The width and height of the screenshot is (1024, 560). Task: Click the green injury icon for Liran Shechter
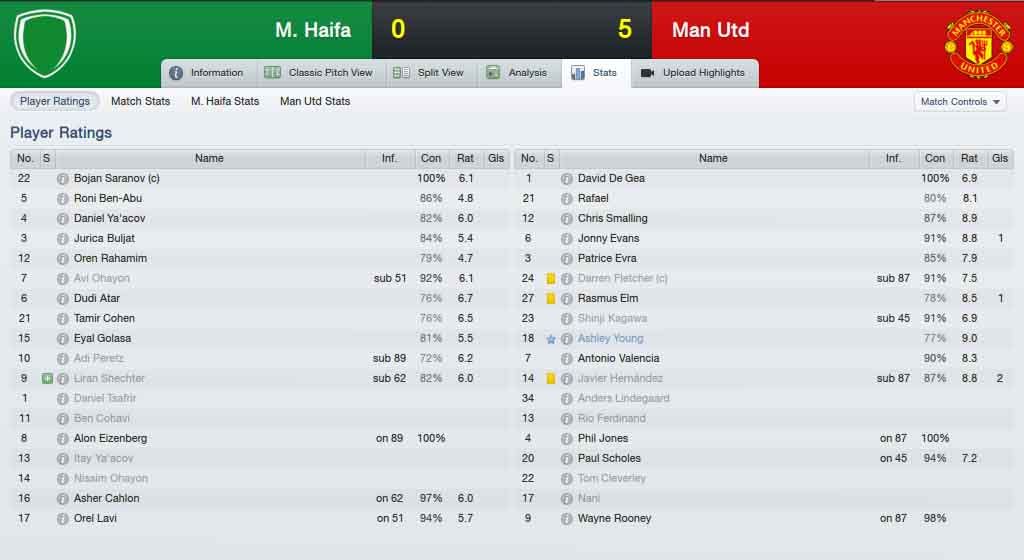47,379
